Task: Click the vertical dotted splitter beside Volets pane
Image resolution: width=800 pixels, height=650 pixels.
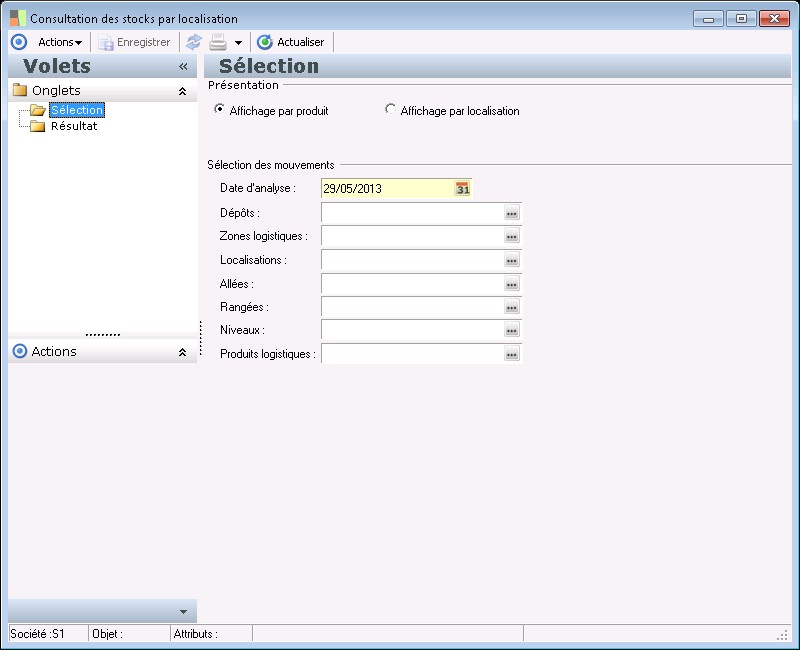Action: [x=201, y=338]
